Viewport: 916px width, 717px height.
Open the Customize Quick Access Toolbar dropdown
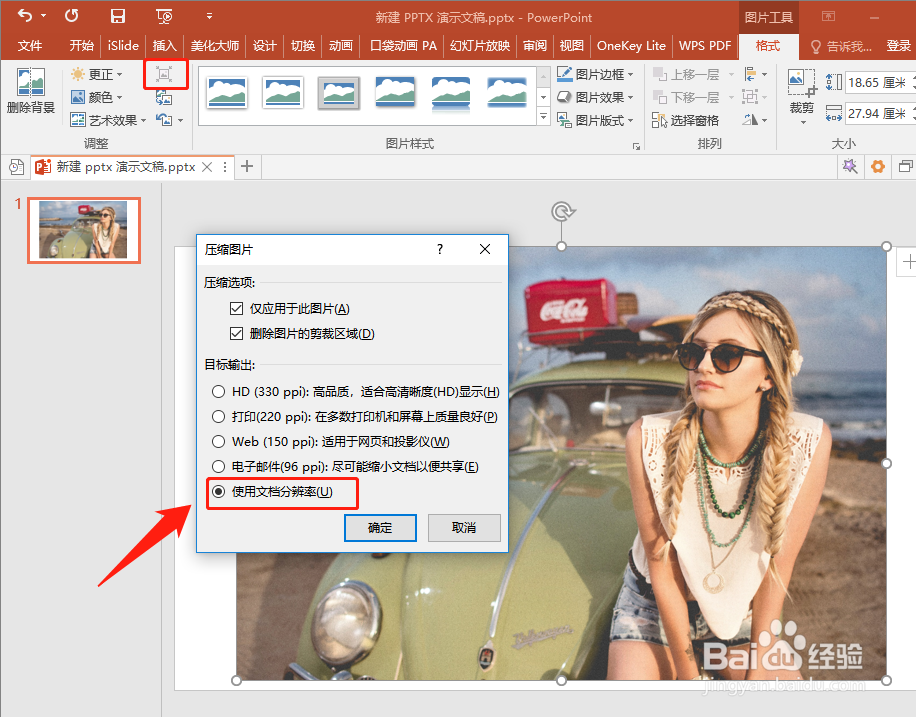click(209, 16)
